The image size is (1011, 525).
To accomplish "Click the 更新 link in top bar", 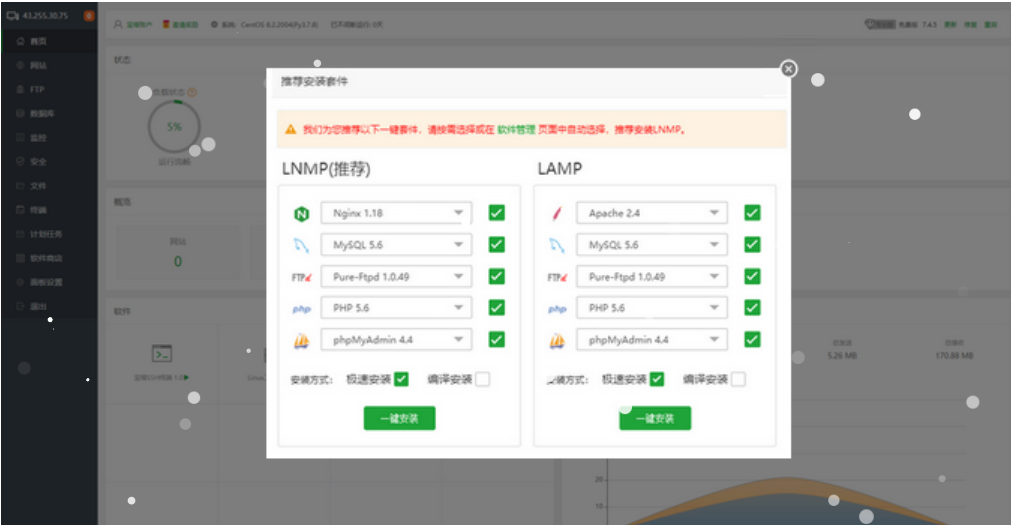I will coord(950,25).
